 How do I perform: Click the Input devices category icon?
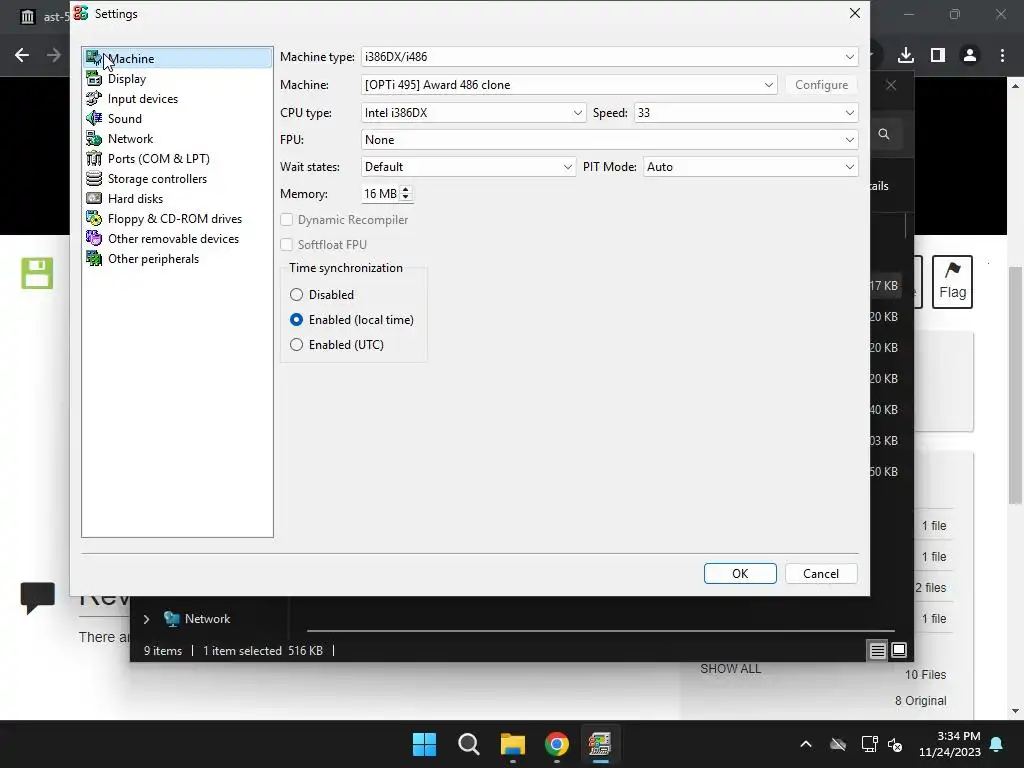[x=94, y=99]
